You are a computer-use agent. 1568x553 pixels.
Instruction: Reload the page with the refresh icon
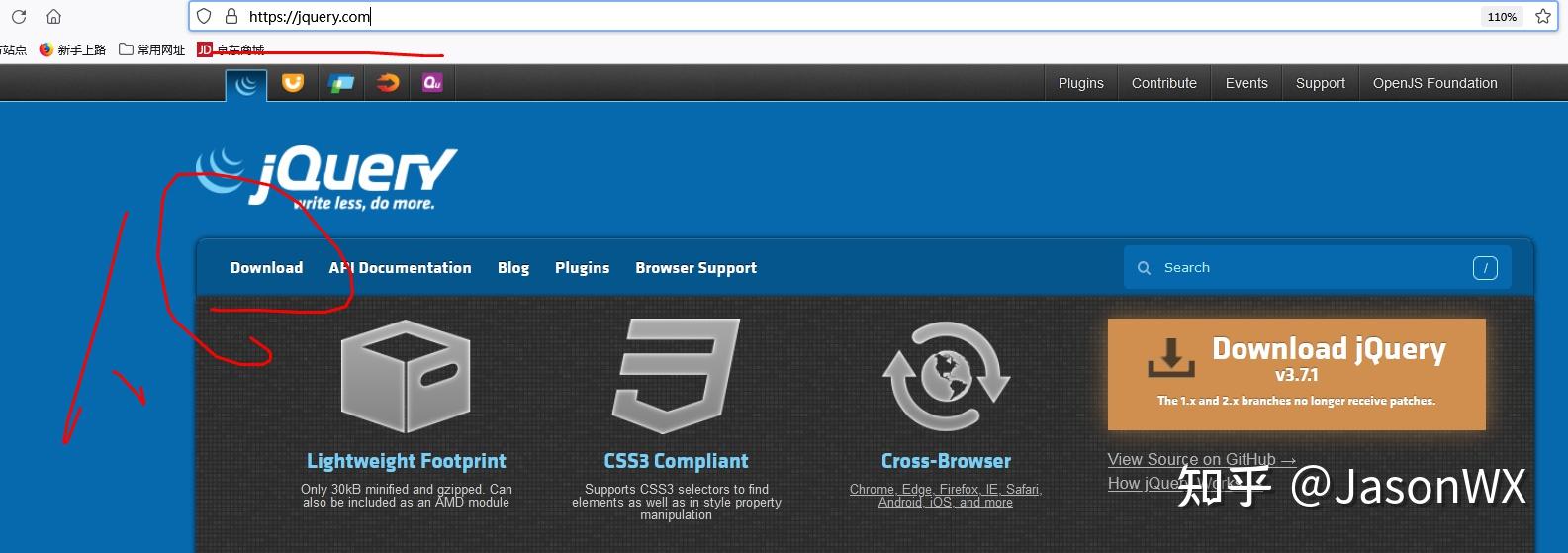(x=19, y=17)
